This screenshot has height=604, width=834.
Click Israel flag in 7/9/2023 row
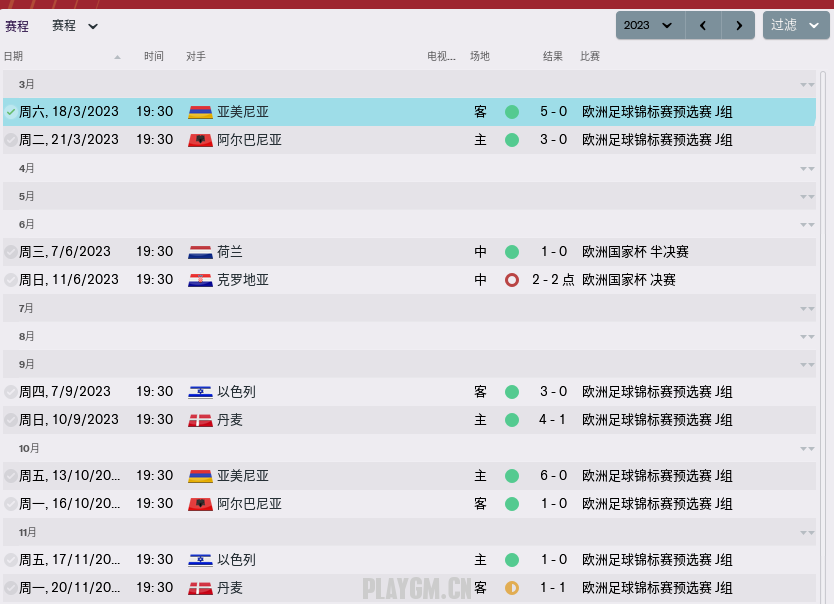(x=200, y=392)
